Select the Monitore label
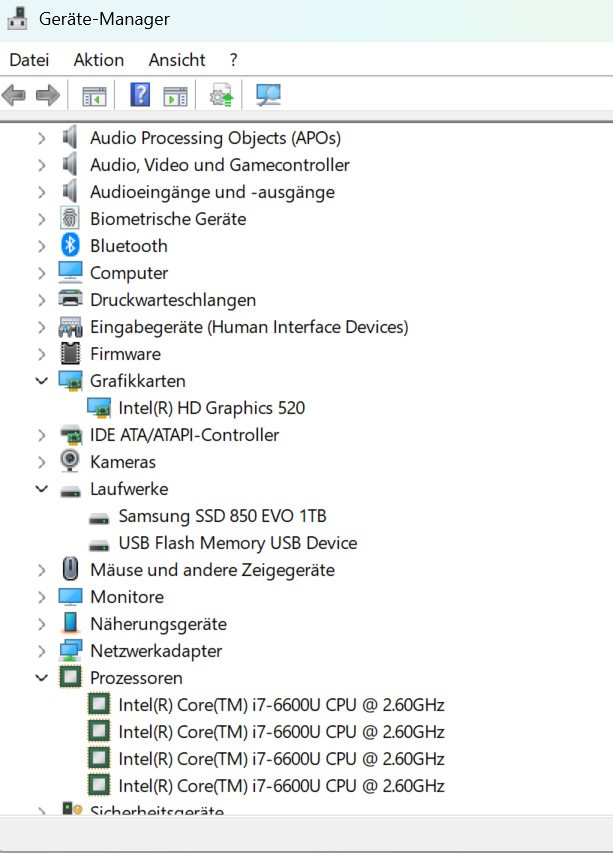Image resolution: width=613 pixels, height=853 pixels. click(x=127, y=597)
